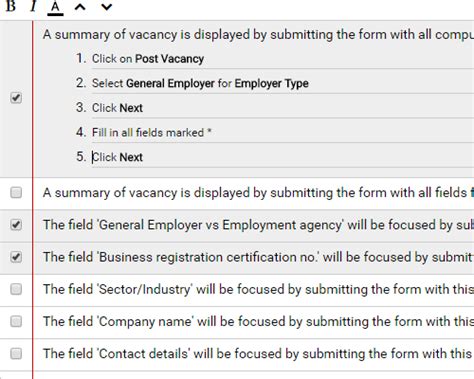Apply italic formatting with the I icon
474x379 pixels.
pyautogui.click(x=33, y=6)
